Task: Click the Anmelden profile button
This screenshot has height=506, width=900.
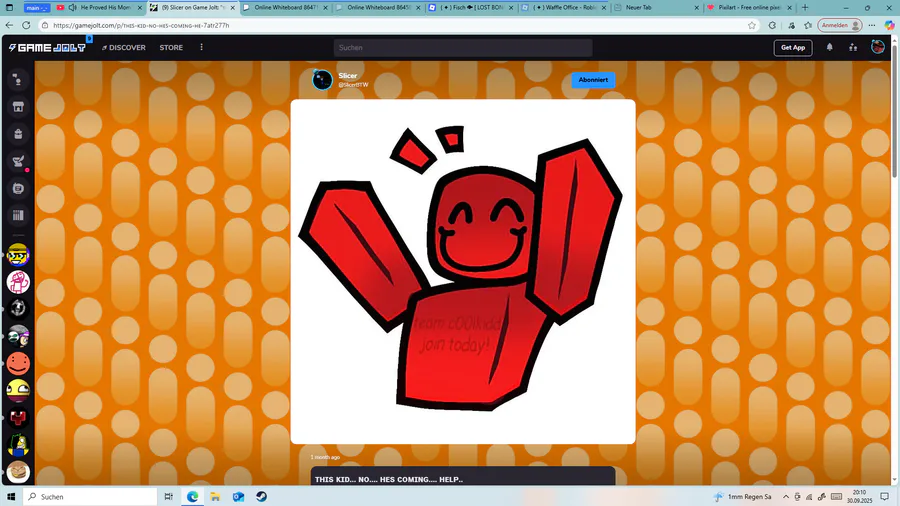Action: pos(840,25)
